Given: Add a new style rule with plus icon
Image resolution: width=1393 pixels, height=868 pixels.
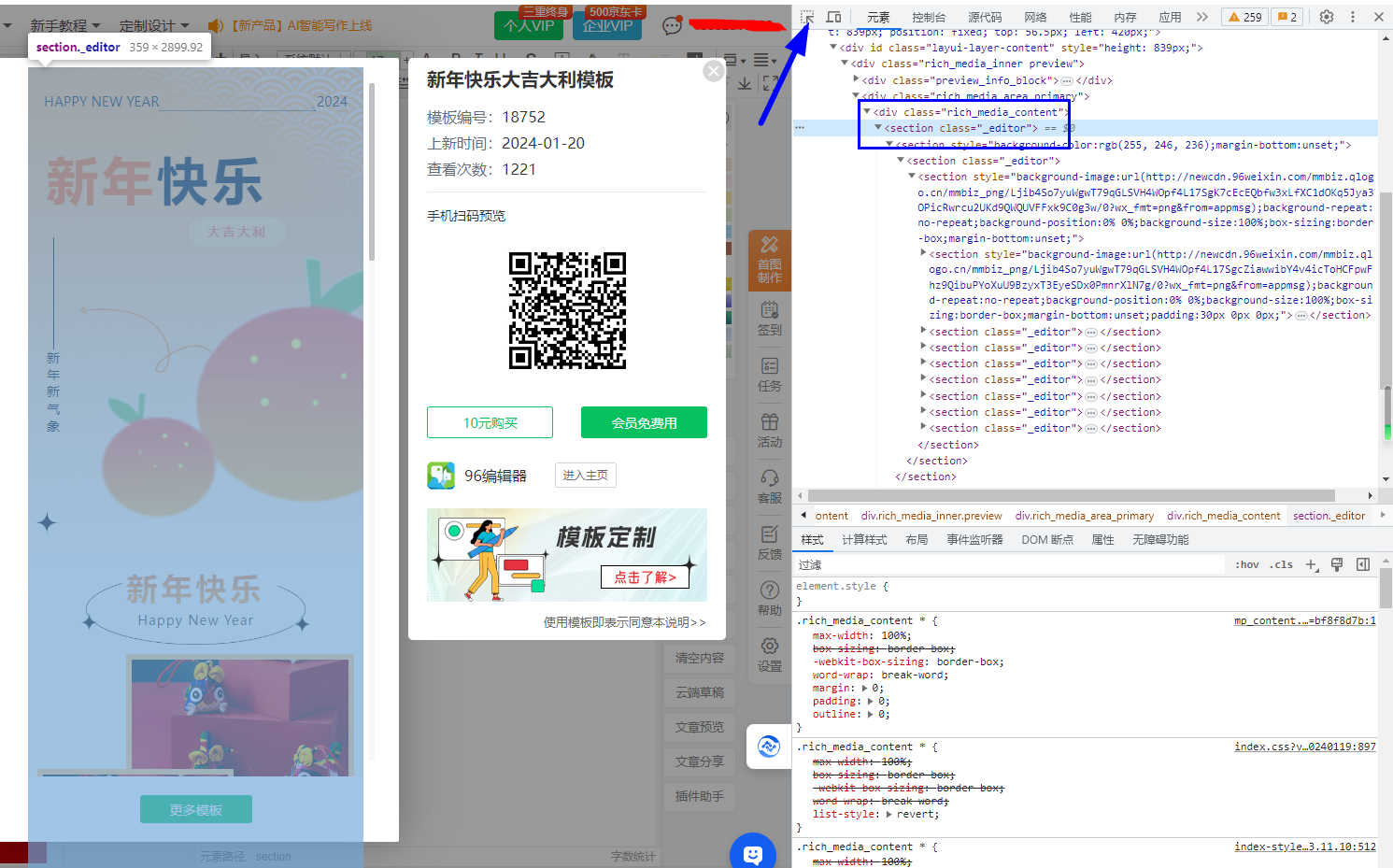Looking at the screenshot, I should tap(1313, 564).
